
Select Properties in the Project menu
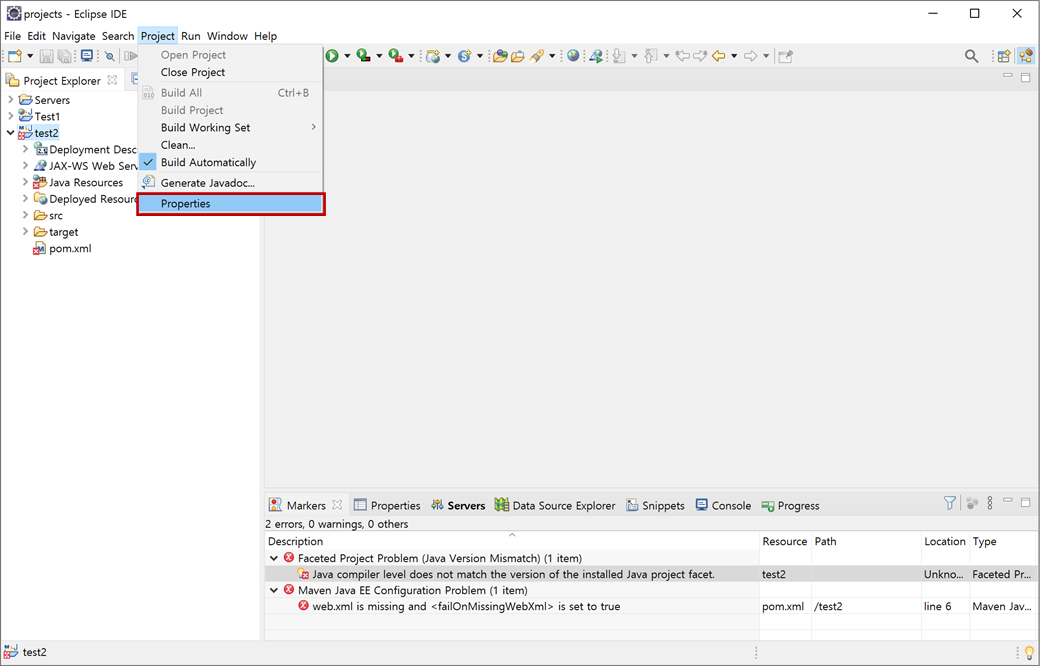231,204
